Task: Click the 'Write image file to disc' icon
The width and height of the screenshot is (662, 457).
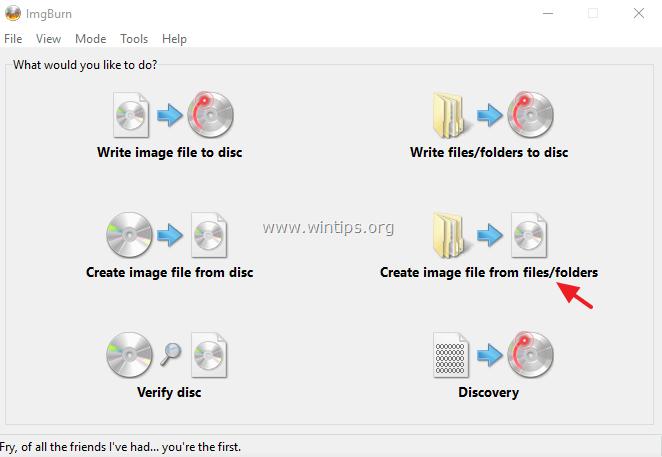Action: pyautogui.click(x=173, y=115)
